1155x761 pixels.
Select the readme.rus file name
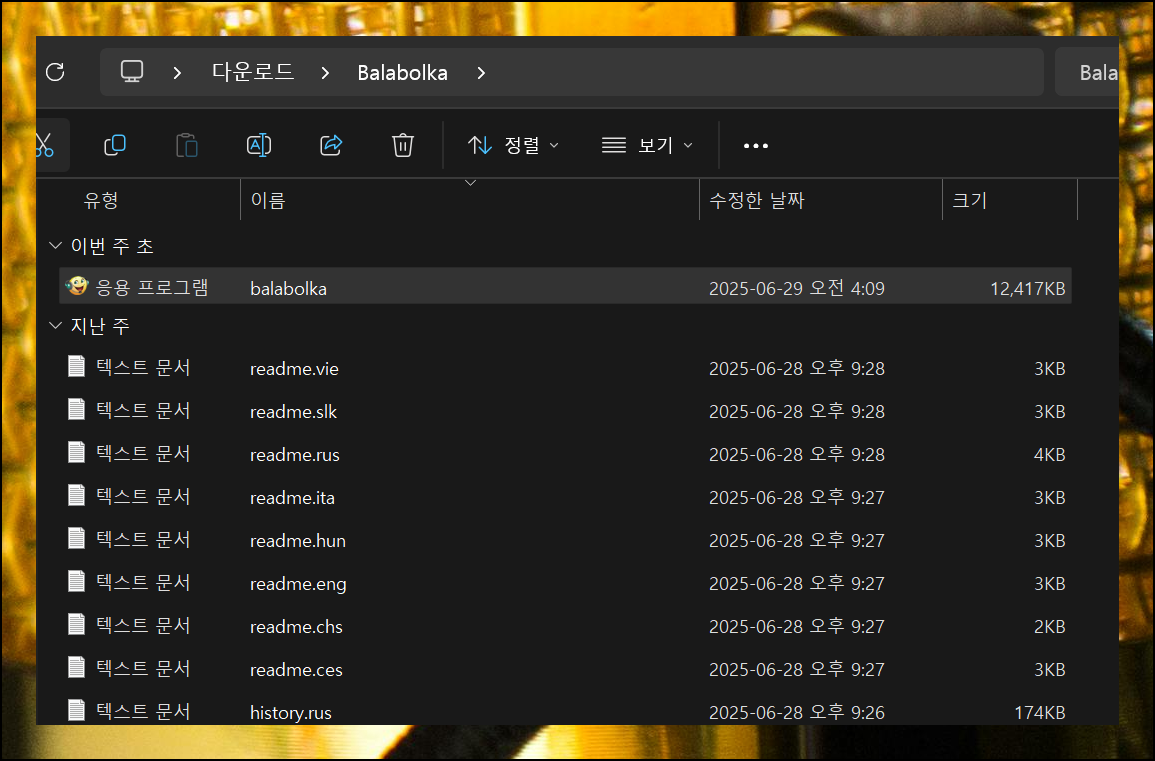click(295, 455)
